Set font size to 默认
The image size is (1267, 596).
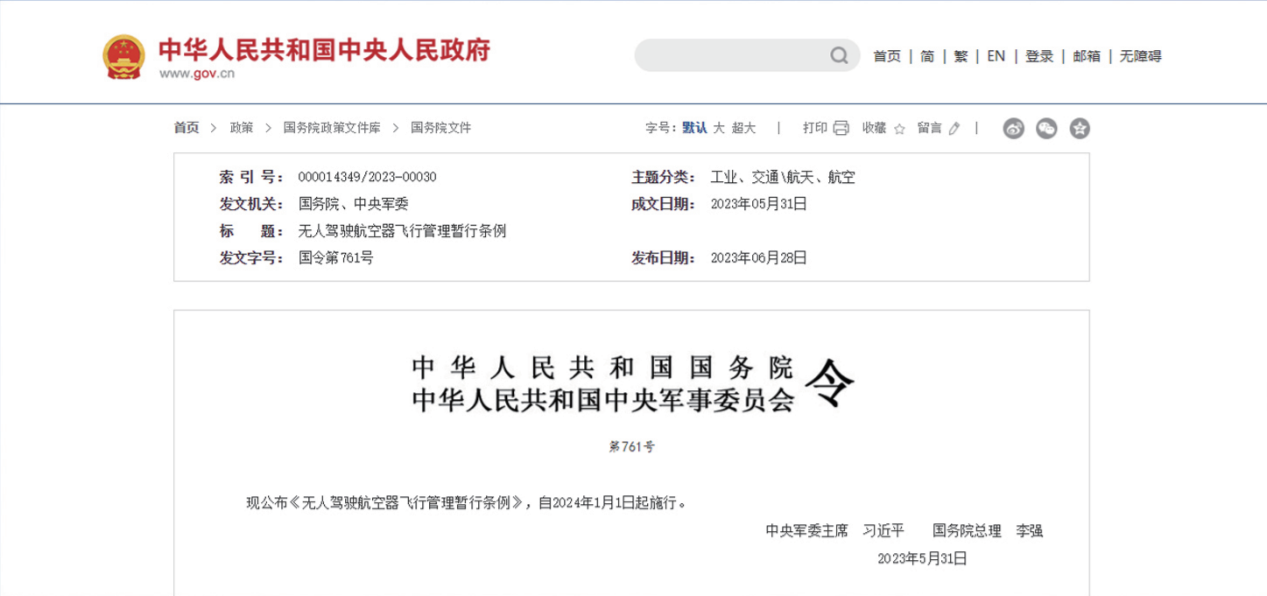click(694, 128)
